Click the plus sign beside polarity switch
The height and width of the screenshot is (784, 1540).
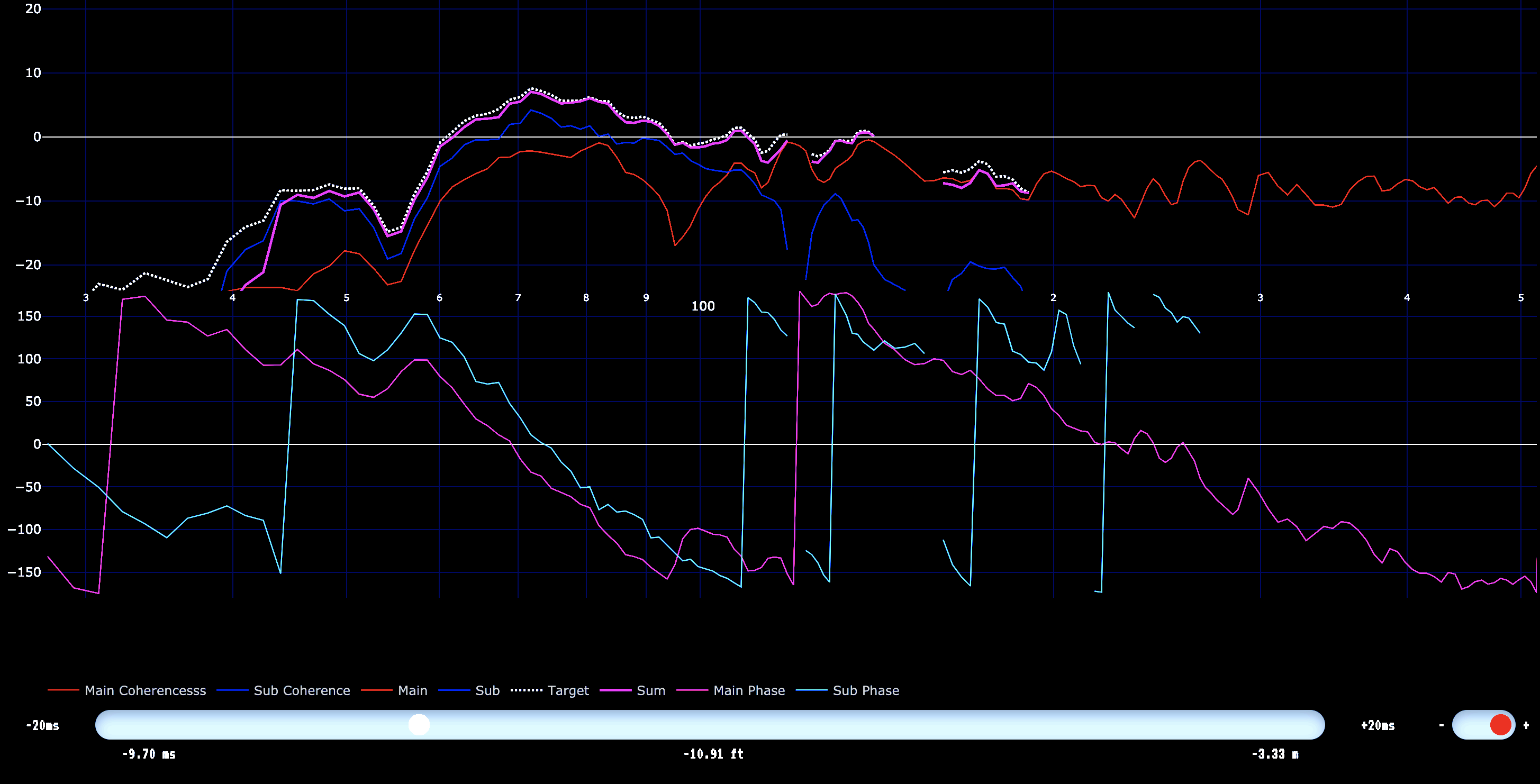(x=1526, y=725)
